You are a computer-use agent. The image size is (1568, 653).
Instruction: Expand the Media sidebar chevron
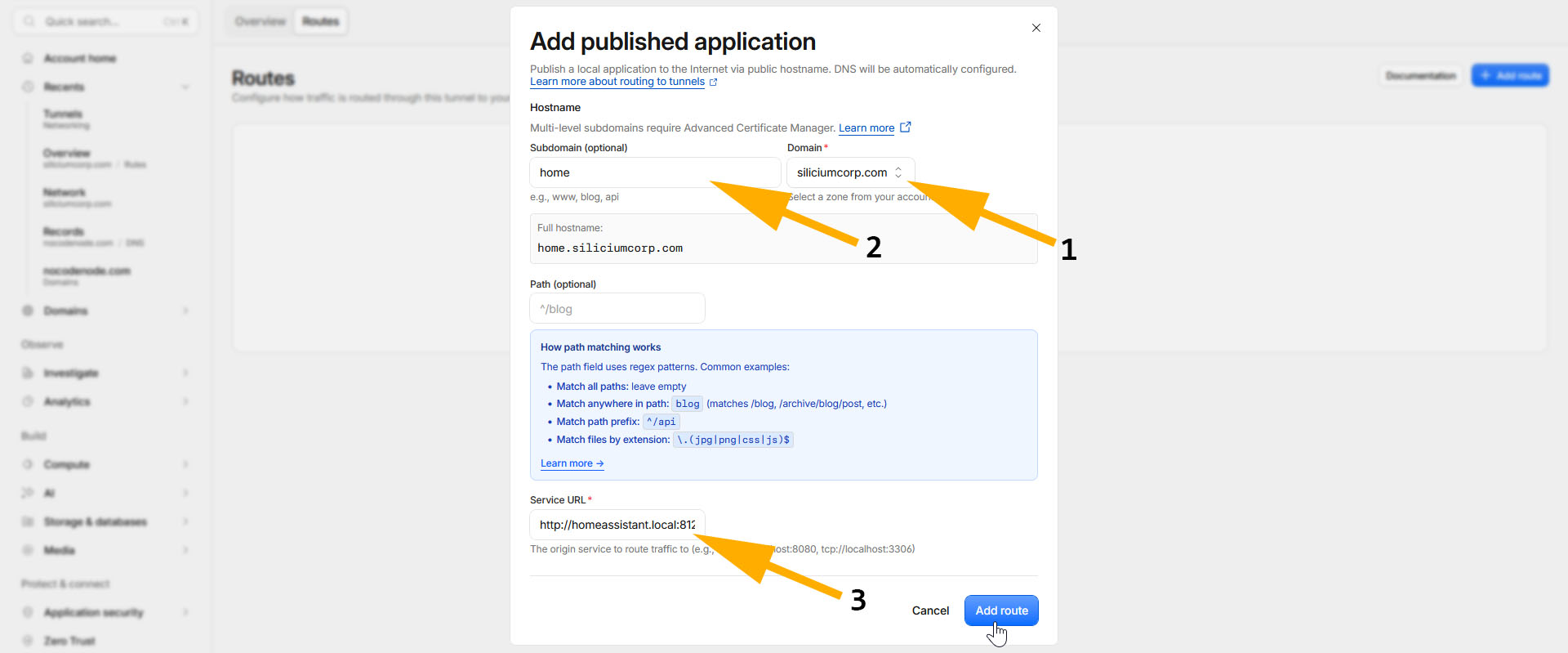185,550
